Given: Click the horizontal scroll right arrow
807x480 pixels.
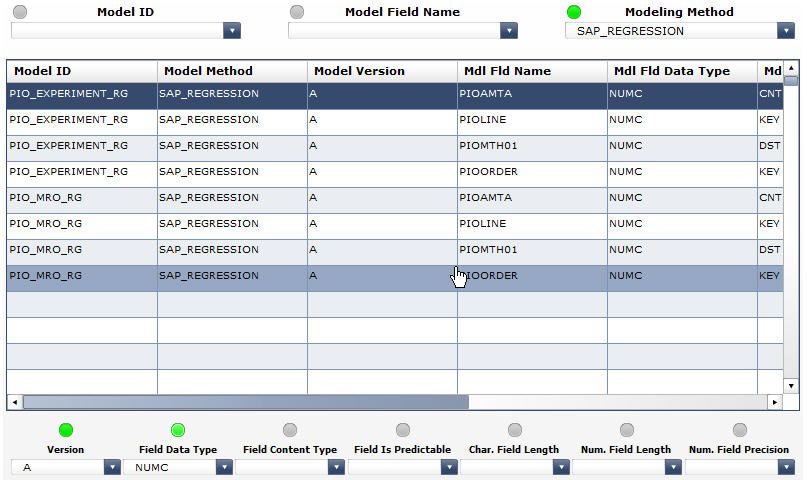Looking at the screenshot, I should click(x=775, y=402).
